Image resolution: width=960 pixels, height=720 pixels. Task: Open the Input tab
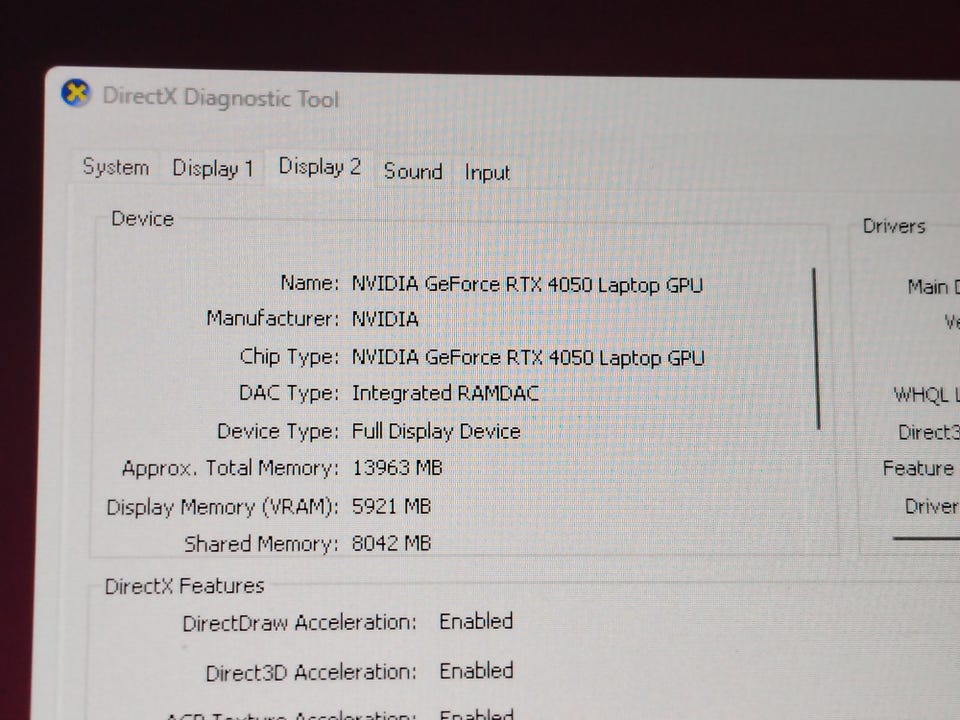487,173
